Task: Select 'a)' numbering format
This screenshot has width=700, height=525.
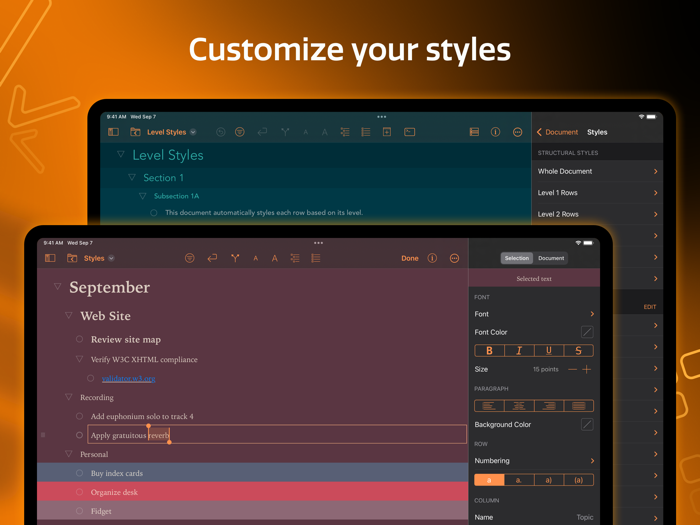Action: pos(549,480)
